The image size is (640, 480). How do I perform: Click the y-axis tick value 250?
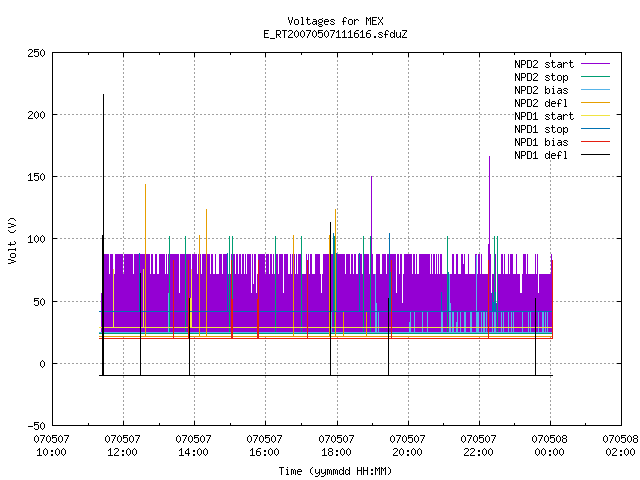click(x=36, y=53)
